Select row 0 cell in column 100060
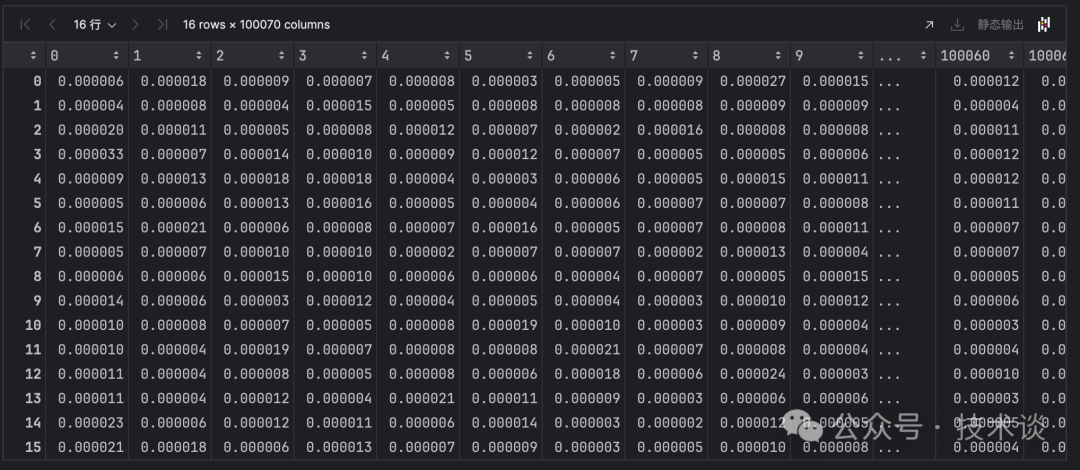 click(x=986, y=81)
